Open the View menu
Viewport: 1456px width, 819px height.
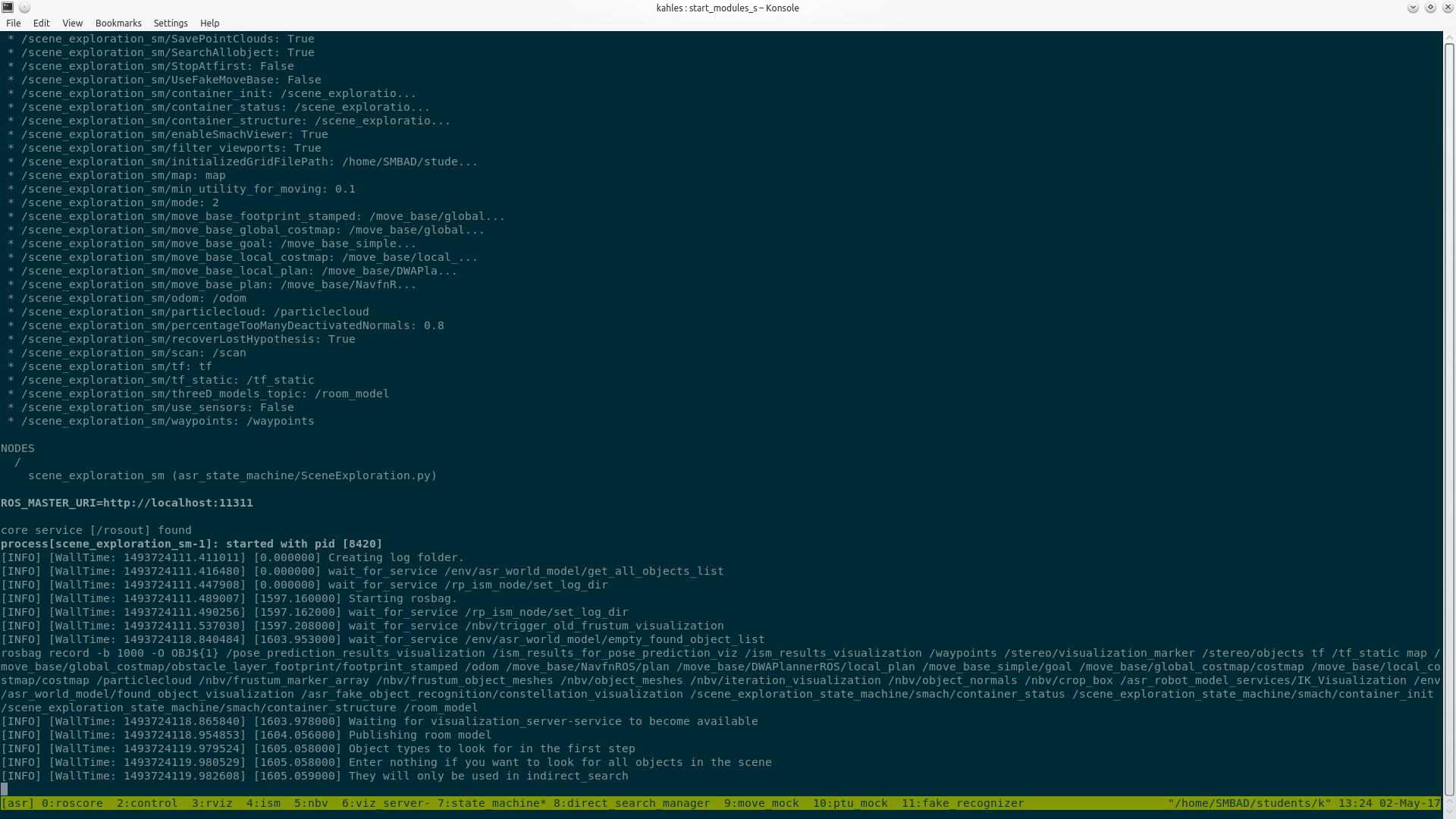click(x=72, y=24)
